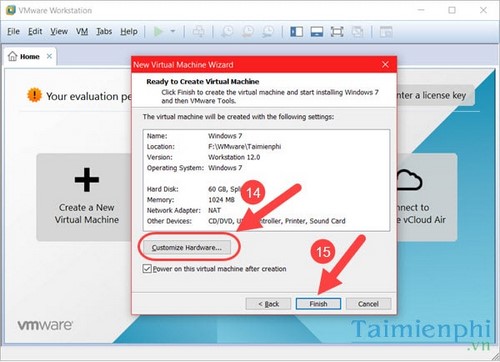Screen dimensions: 500x362
Task: Click the Unity mode toolbar icon
Action: coord(357,32)
